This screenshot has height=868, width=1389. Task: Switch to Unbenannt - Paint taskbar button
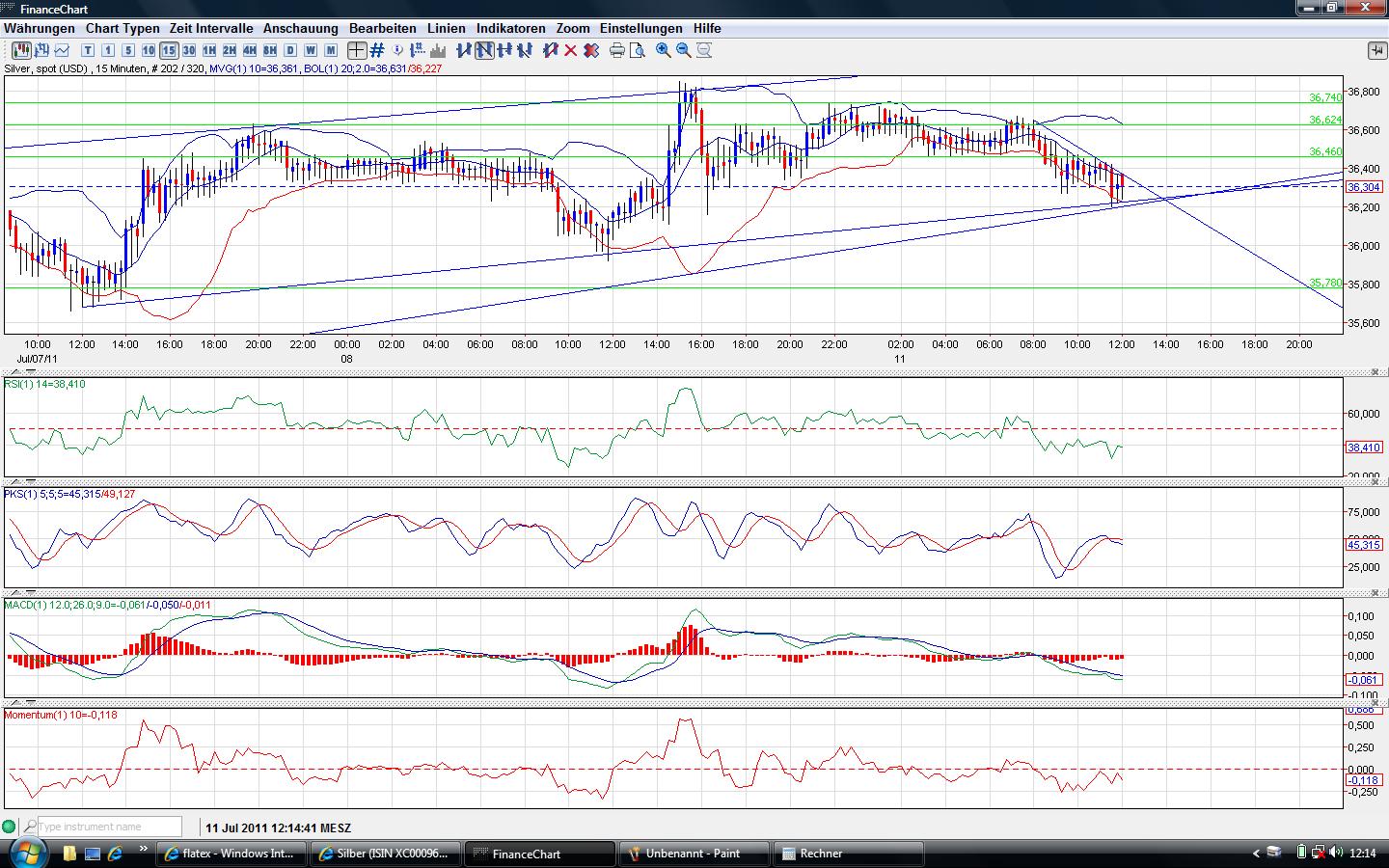(693, 854)
